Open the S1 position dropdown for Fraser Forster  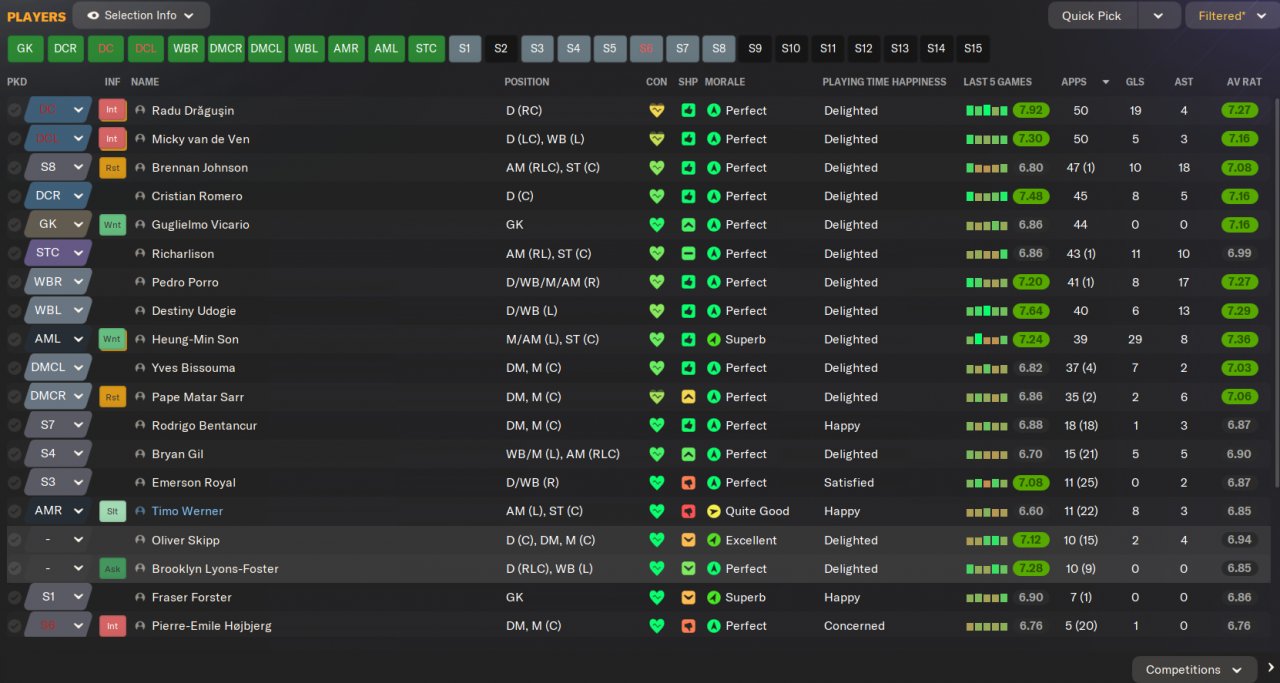pos(58,597)
